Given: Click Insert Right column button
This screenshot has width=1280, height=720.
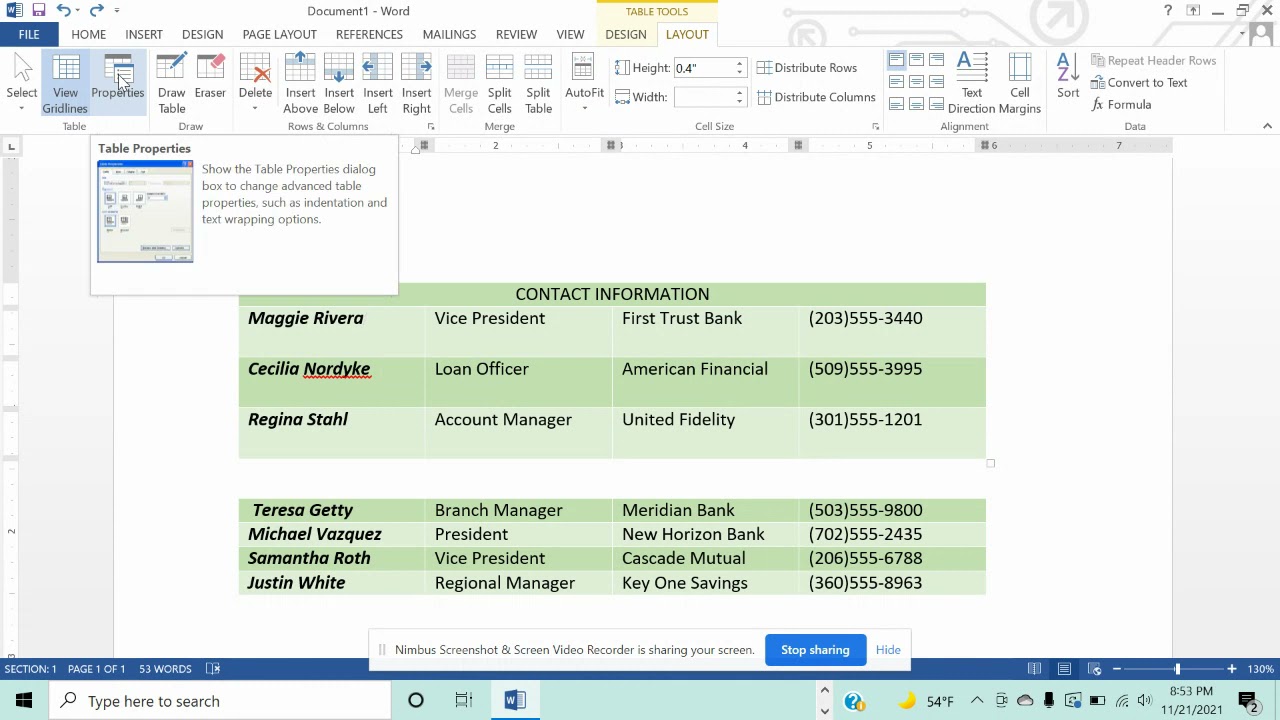Looking at the screenshot, I should (416, 84).
